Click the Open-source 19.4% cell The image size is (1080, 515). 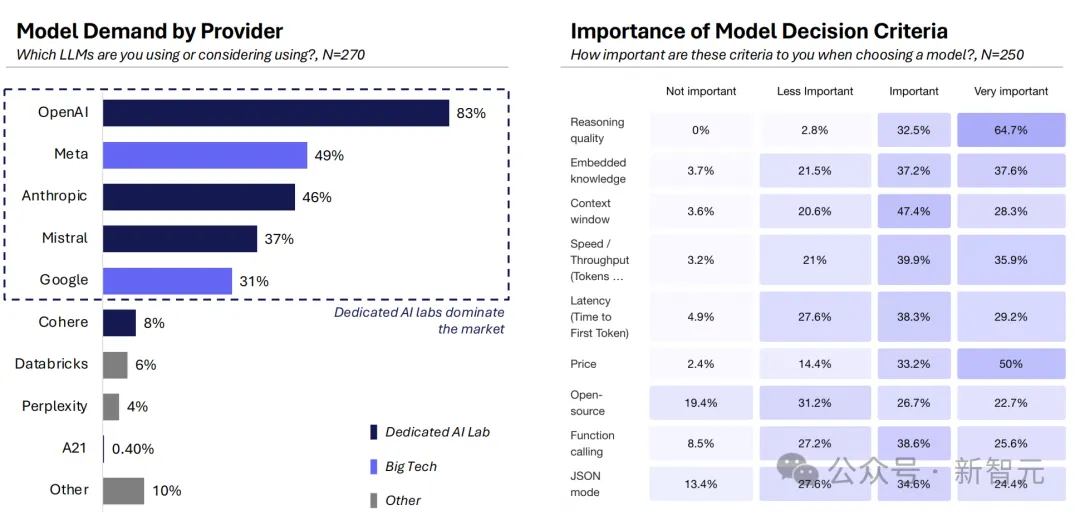(700, 403)
